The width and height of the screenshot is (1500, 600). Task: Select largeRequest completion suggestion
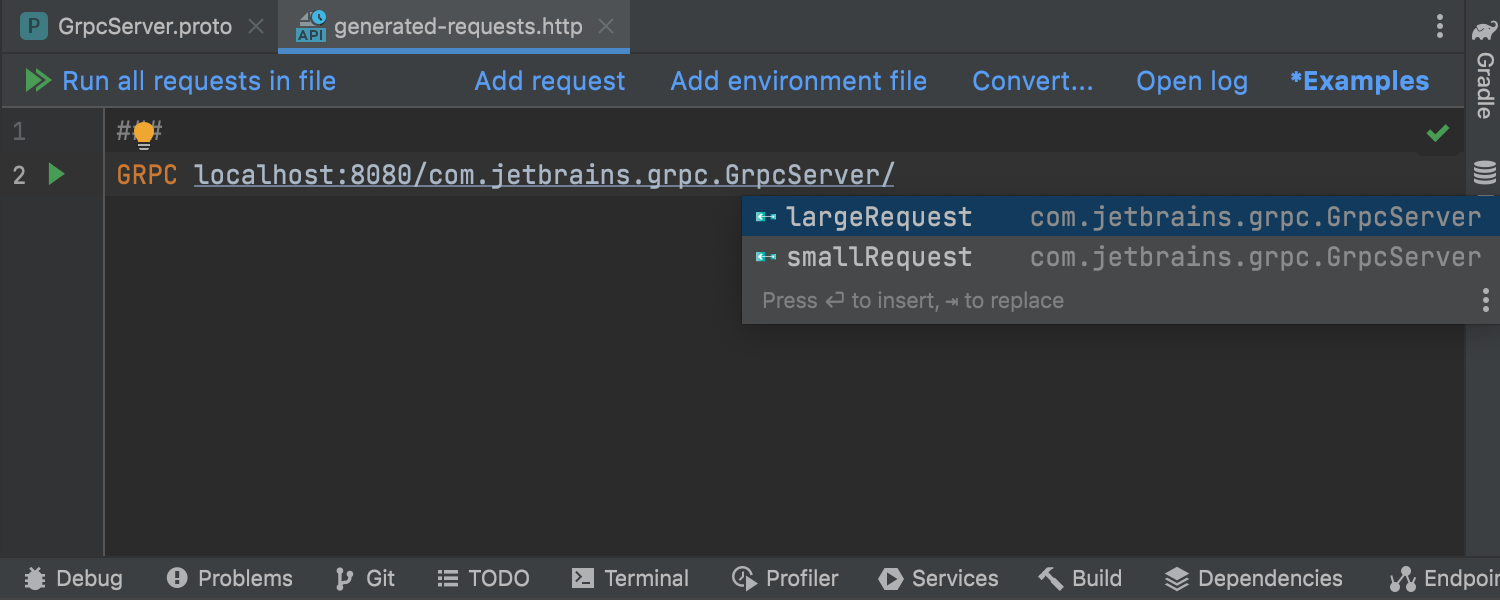pyautogui.click(x=1121, y=217)
